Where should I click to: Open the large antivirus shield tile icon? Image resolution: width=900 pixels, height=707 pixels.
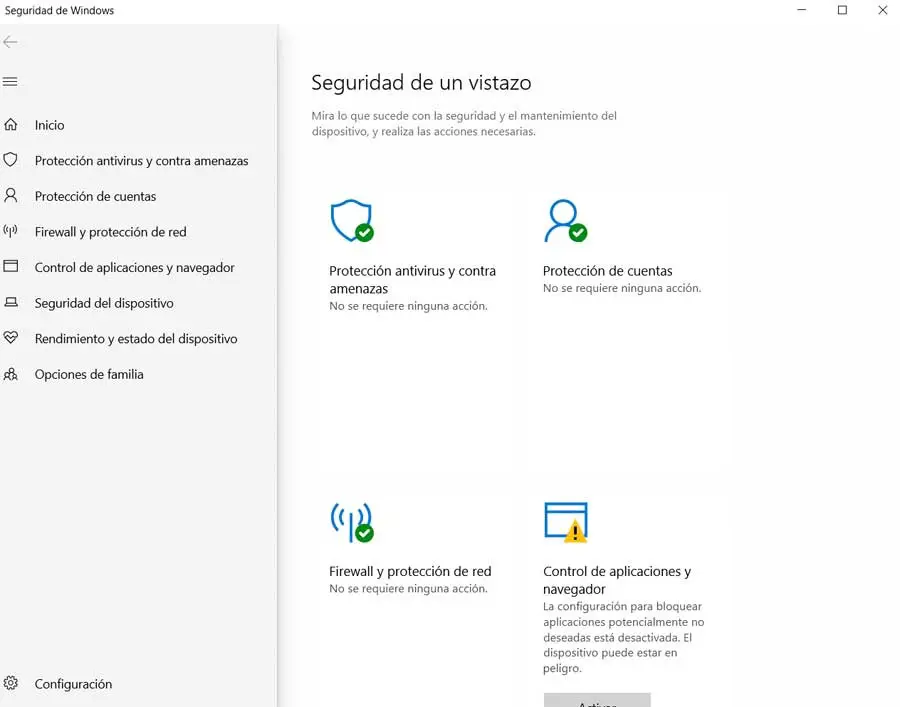(352, 221)
